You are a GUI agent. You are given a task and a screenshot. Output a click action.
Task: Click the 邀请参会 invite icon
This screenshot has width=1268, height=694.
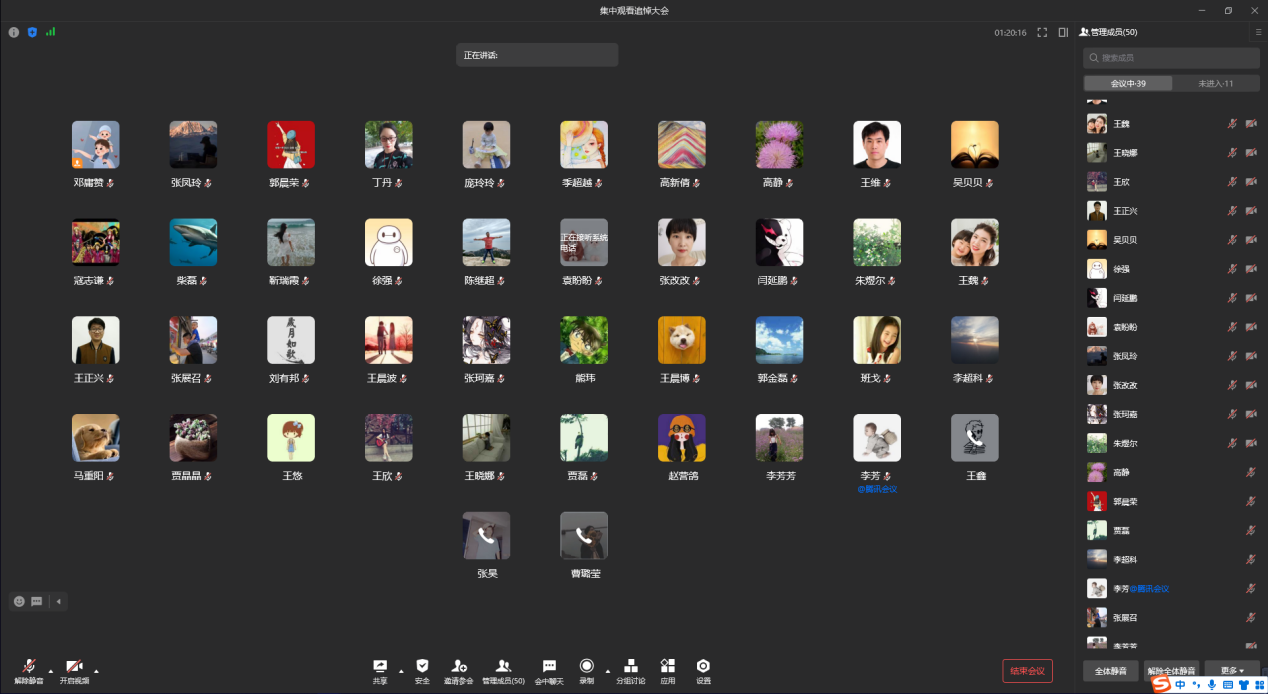pos(459,667)
